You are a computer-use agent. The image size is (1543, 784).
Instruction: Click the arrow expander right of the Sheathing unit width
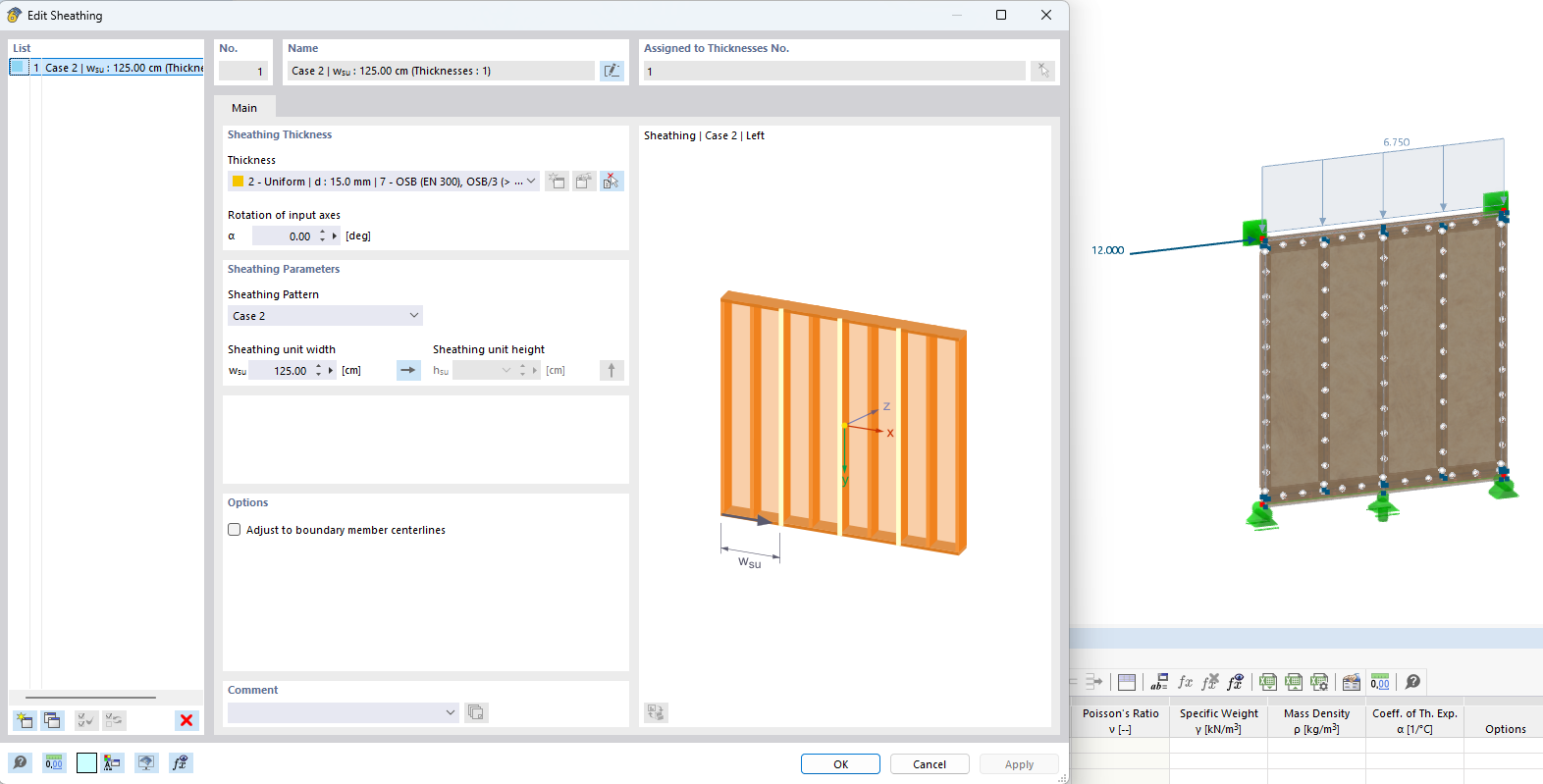point(331,370)
